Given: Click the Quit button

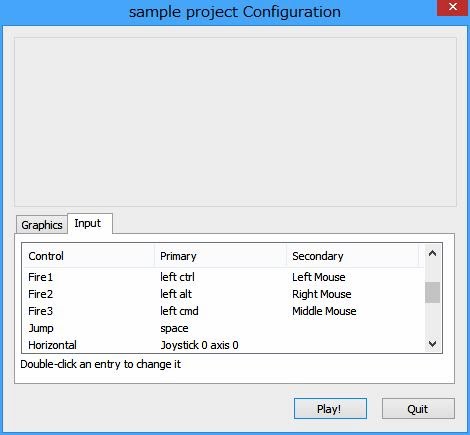Looking at the screenshot, I should pos(418,409).
